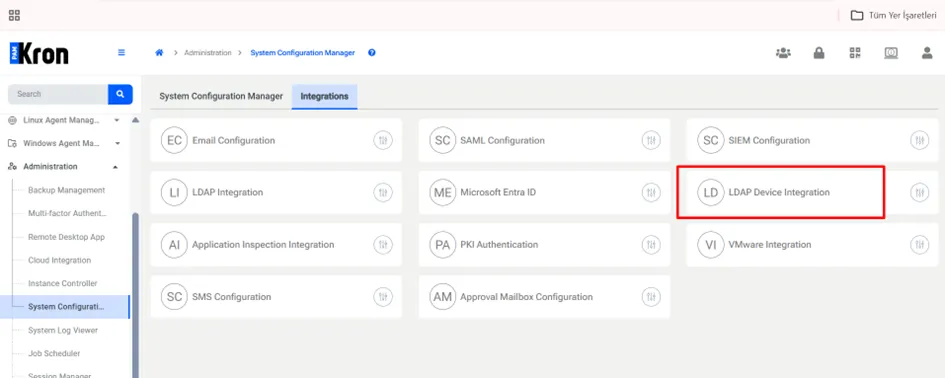Image resolution: width=945 pixels, height=378 pixels.
Task: Open Remote Desktop App in sidebar
Action: tap(66, 237)
